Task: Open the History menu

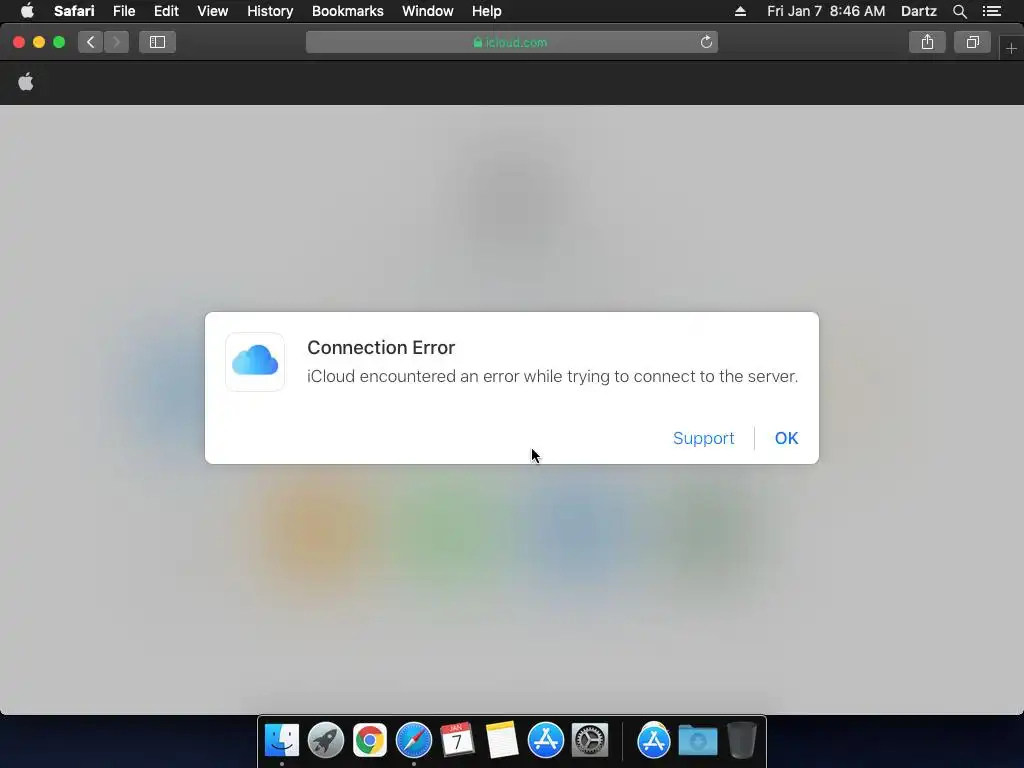Action: coord(270,11)
